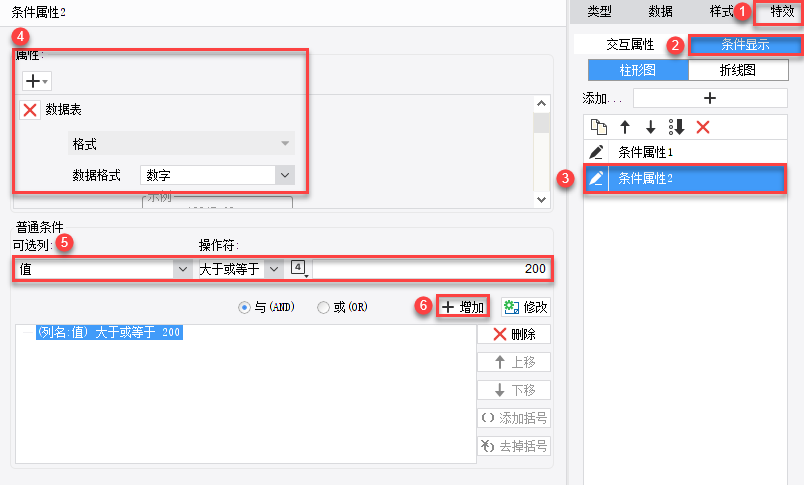Click the 修改 button
This screenshot has width=804, height=485.
coord(526,307)
